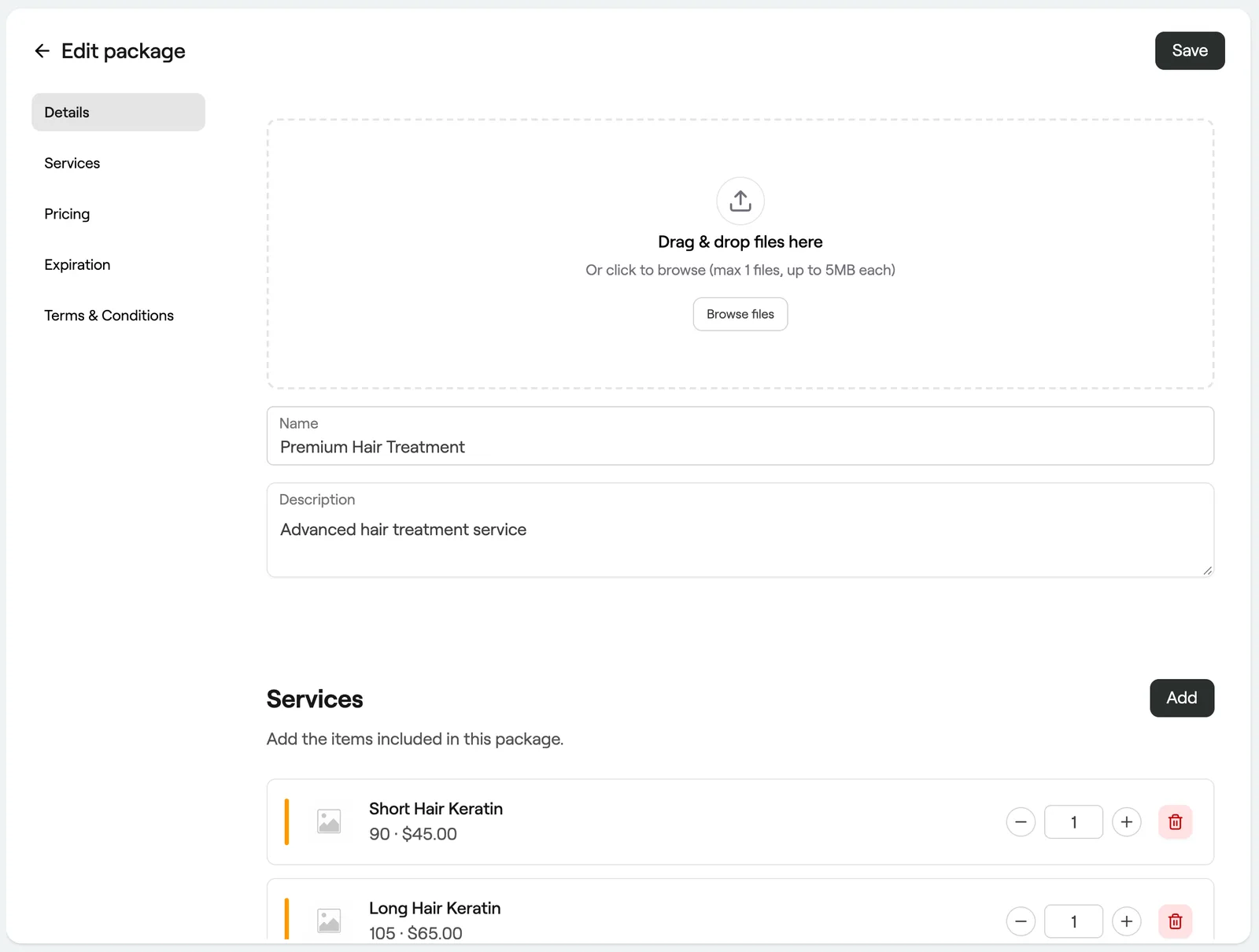This screenshot has height=952, width=1259.
Task: Go back using the arrow beside Edit package
Action: click(x=42, y=51)
